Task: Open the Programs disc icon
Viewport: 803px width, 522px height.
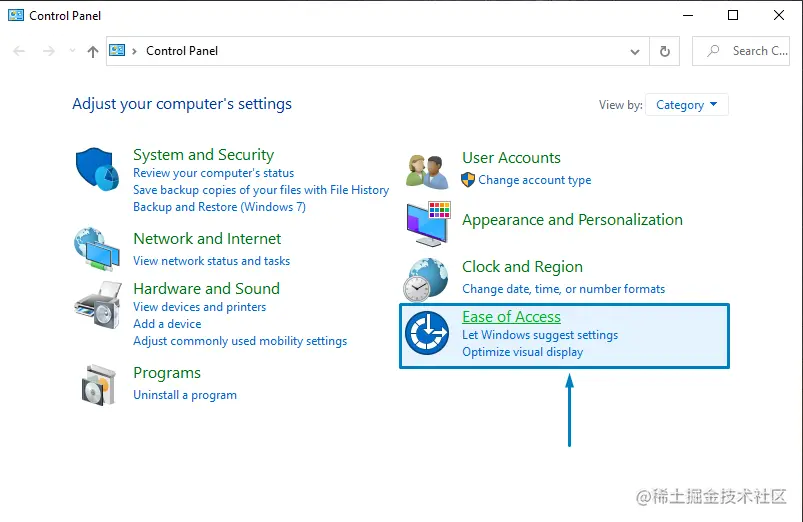Action: coord(98,385)
